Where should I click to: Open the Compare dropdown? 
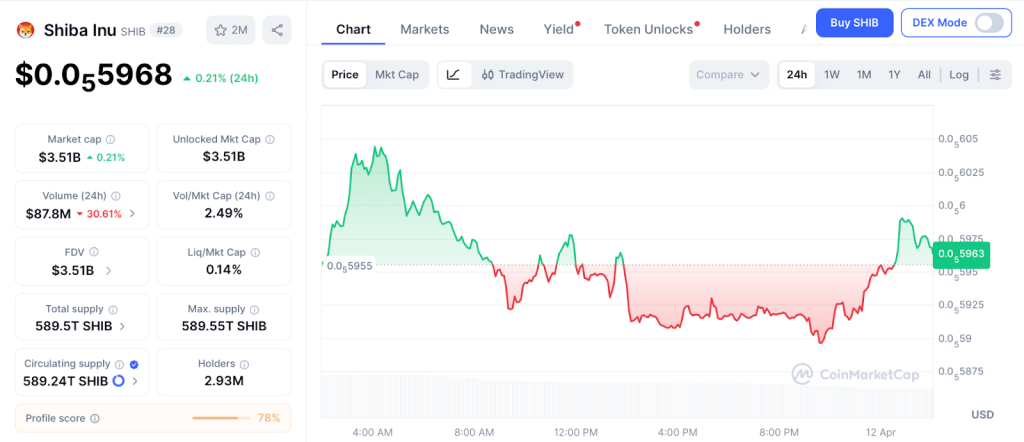(x=729, y=75)
